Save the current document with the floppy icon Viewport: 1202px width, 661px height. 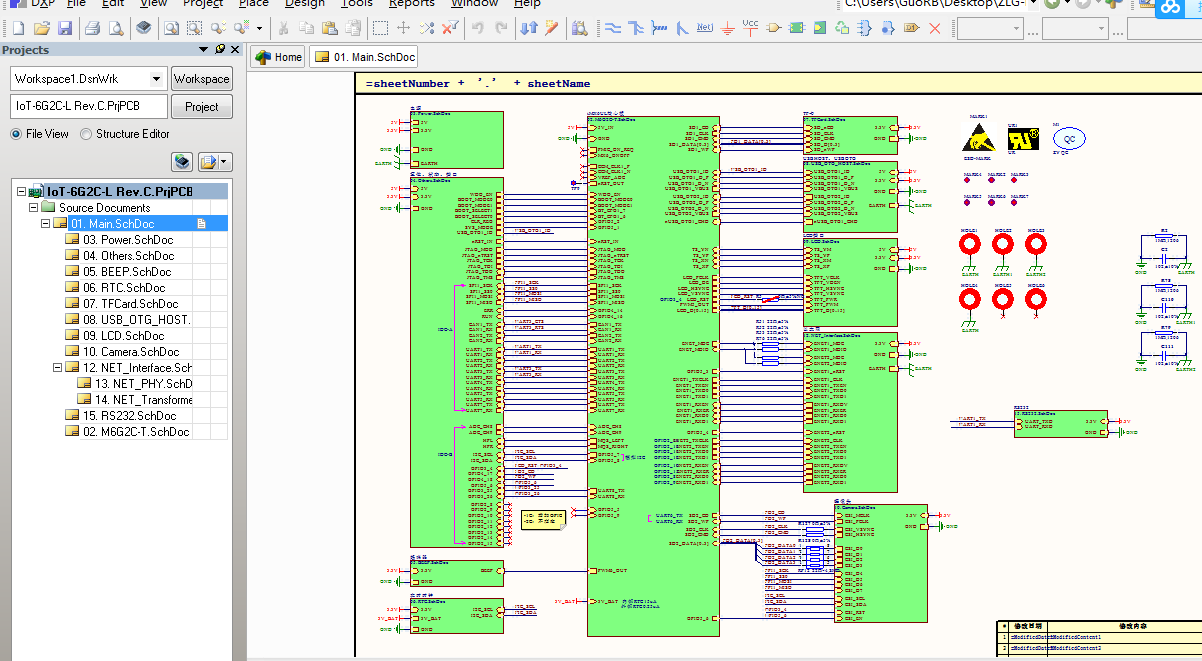65,28
